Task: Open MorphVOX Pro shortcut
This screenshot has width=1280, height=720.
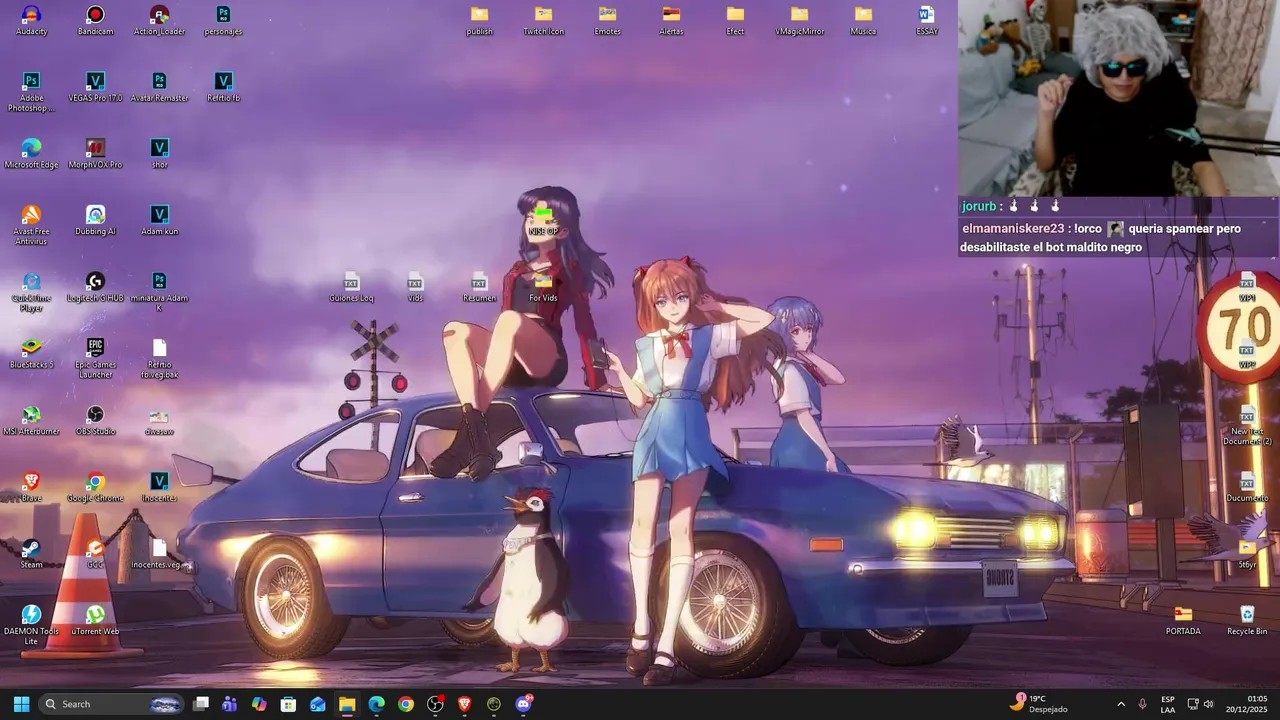Action: coord(95,154)
